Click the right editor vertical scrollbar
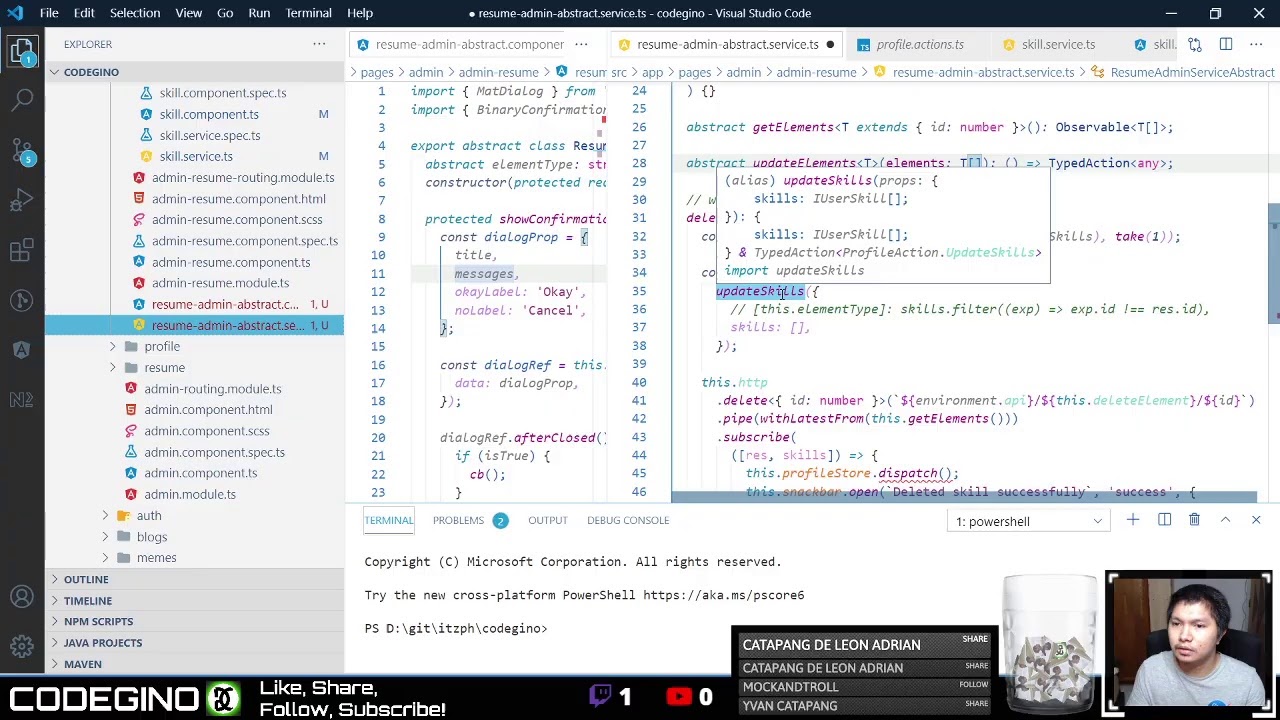 (1274, 265)
